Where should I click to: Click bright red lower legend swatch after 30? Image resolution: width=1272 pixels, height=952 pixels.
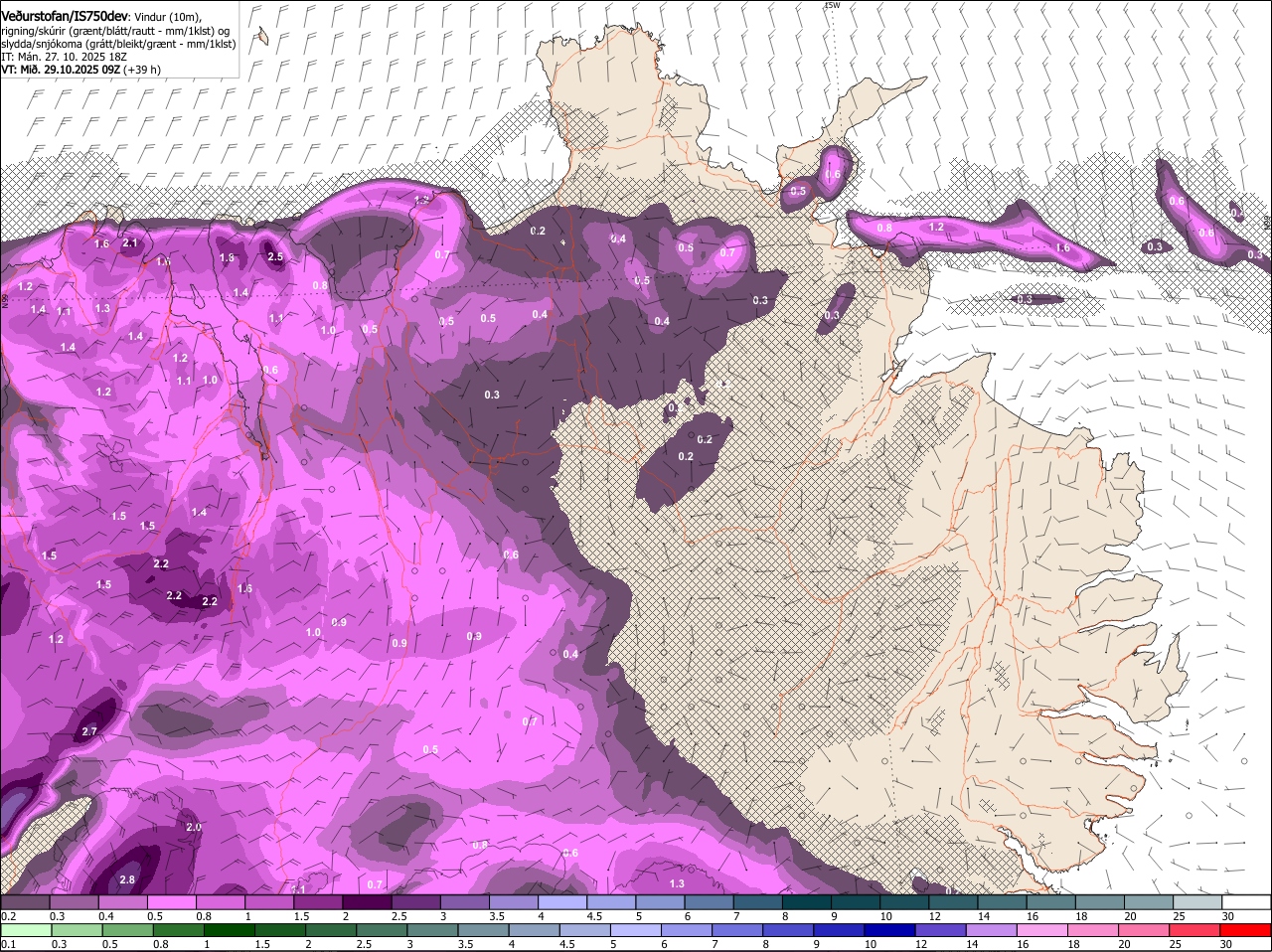(x=1247, y=930)
